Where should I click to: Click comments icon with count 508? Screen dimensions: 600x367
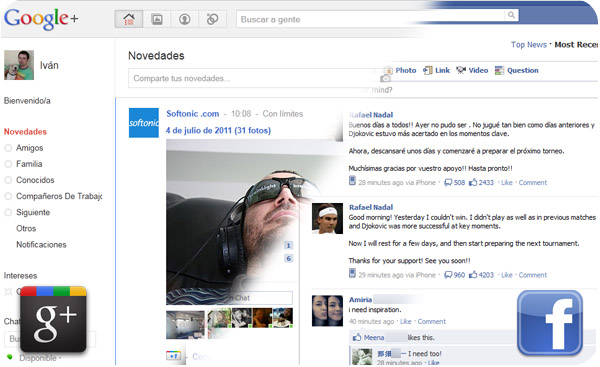(448, 183)
